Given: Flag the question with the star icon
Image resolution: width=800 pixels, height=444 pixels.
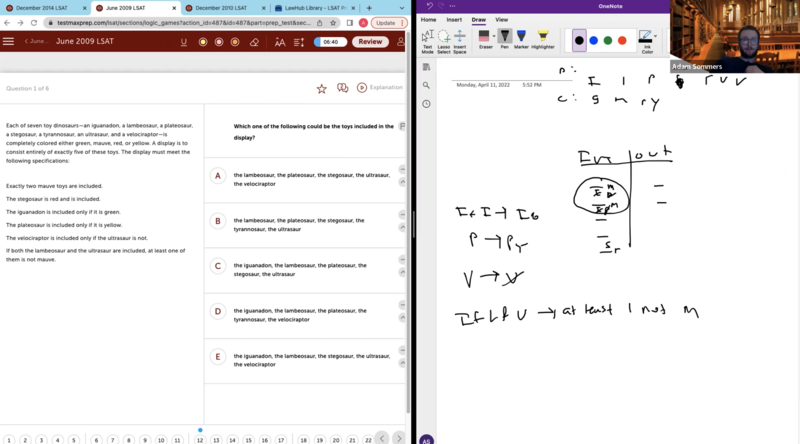Looking at the screenshot, I should click(321, 88).
